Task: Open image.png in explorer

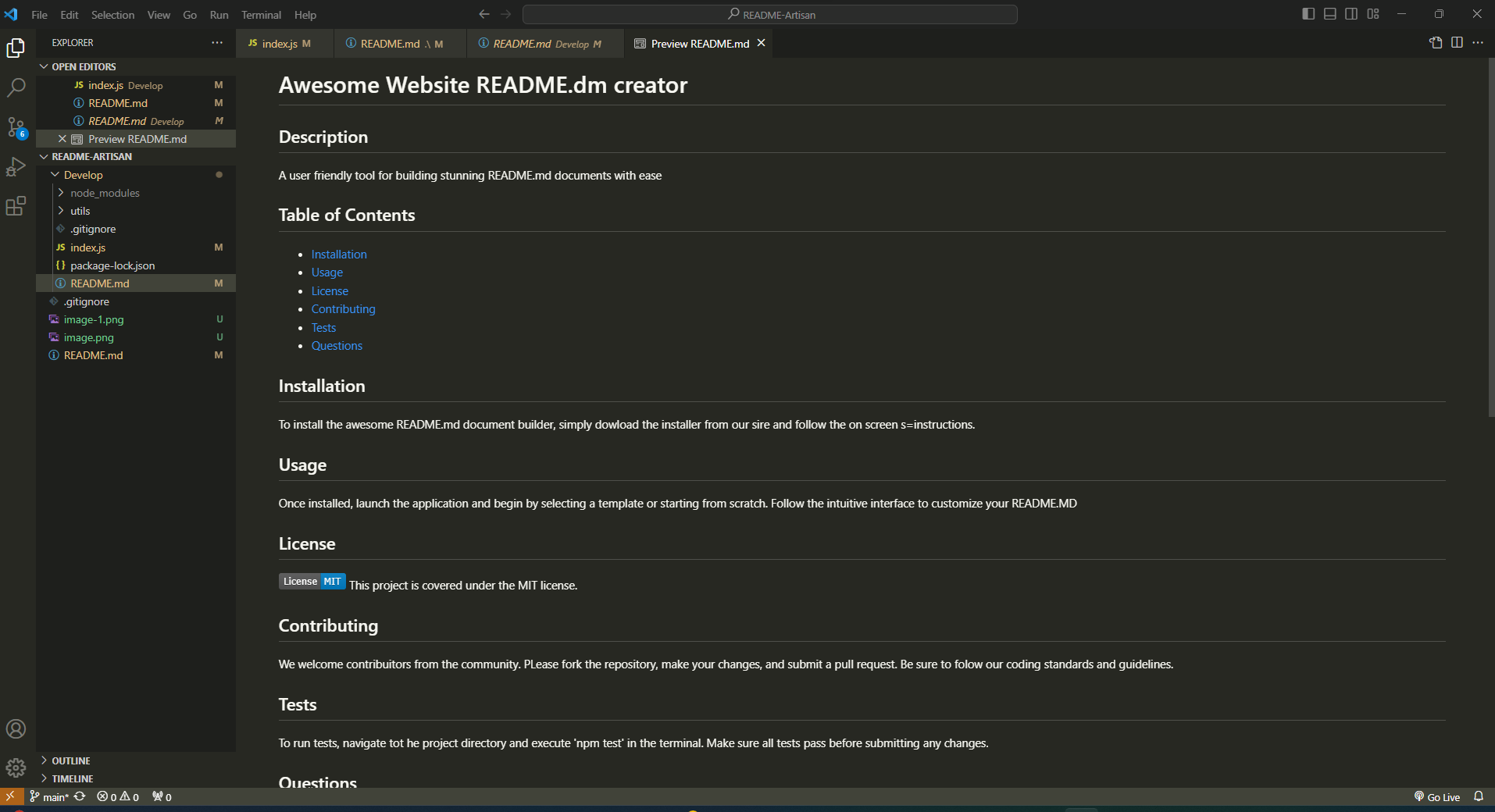Action: click(136, 337)
